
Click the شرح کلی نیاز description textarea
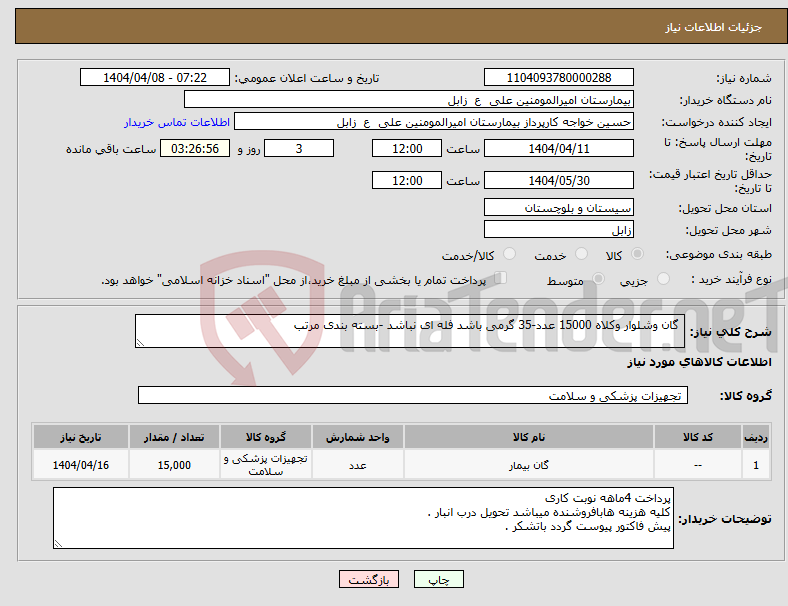410,331
